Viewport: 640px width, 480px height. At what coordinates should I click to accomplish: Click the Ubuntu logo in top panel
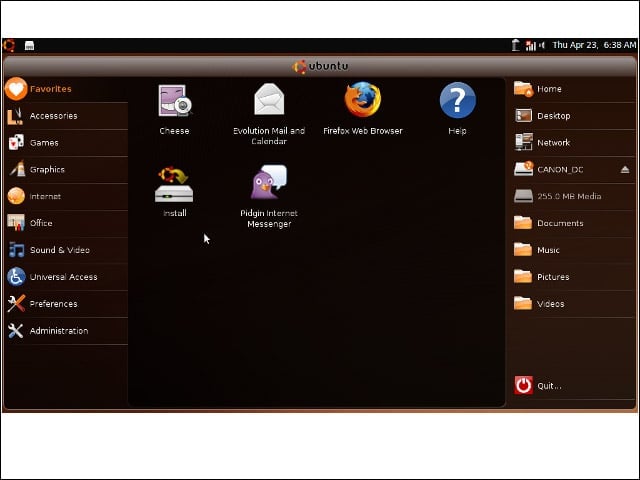[x=9, y=45]
